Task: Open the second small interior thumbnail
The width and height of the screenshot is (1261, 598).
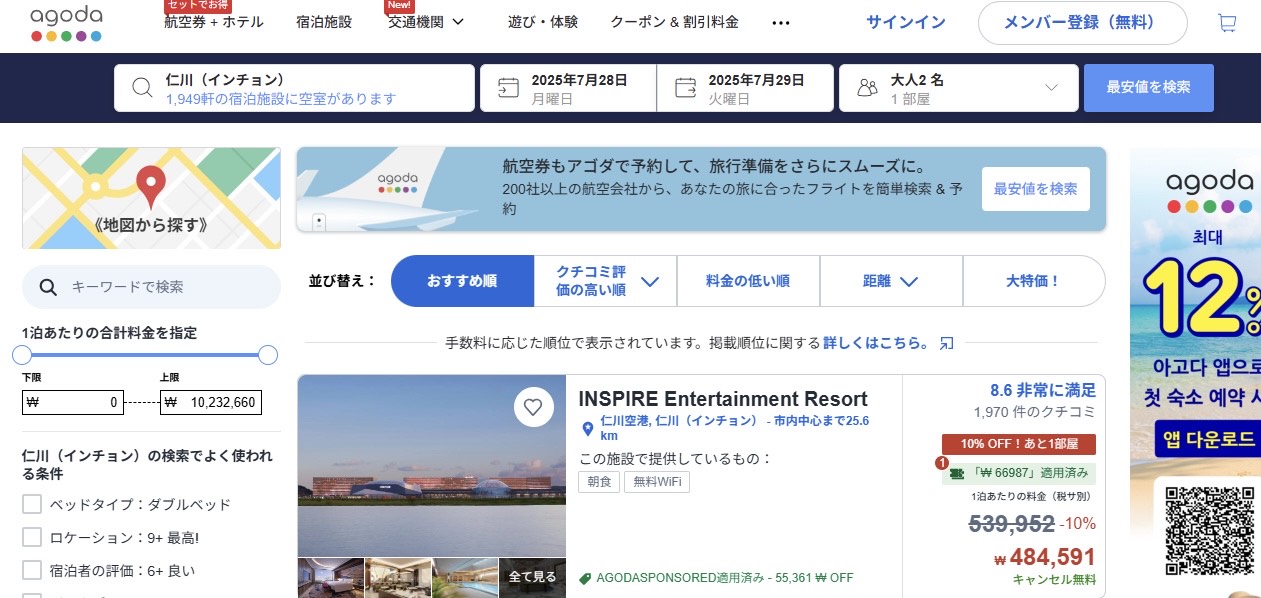Action: click(398, 578)
